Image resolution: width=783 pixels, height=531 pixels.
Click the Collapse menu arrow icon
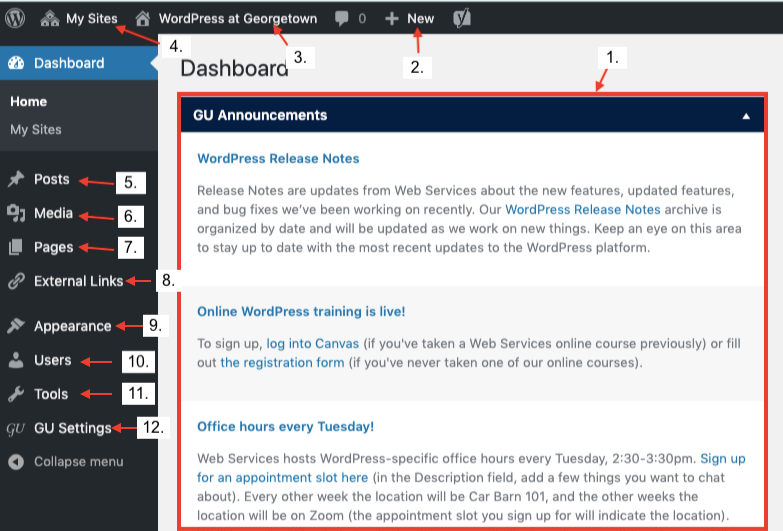pyautogui.click(x=16, y=462)
